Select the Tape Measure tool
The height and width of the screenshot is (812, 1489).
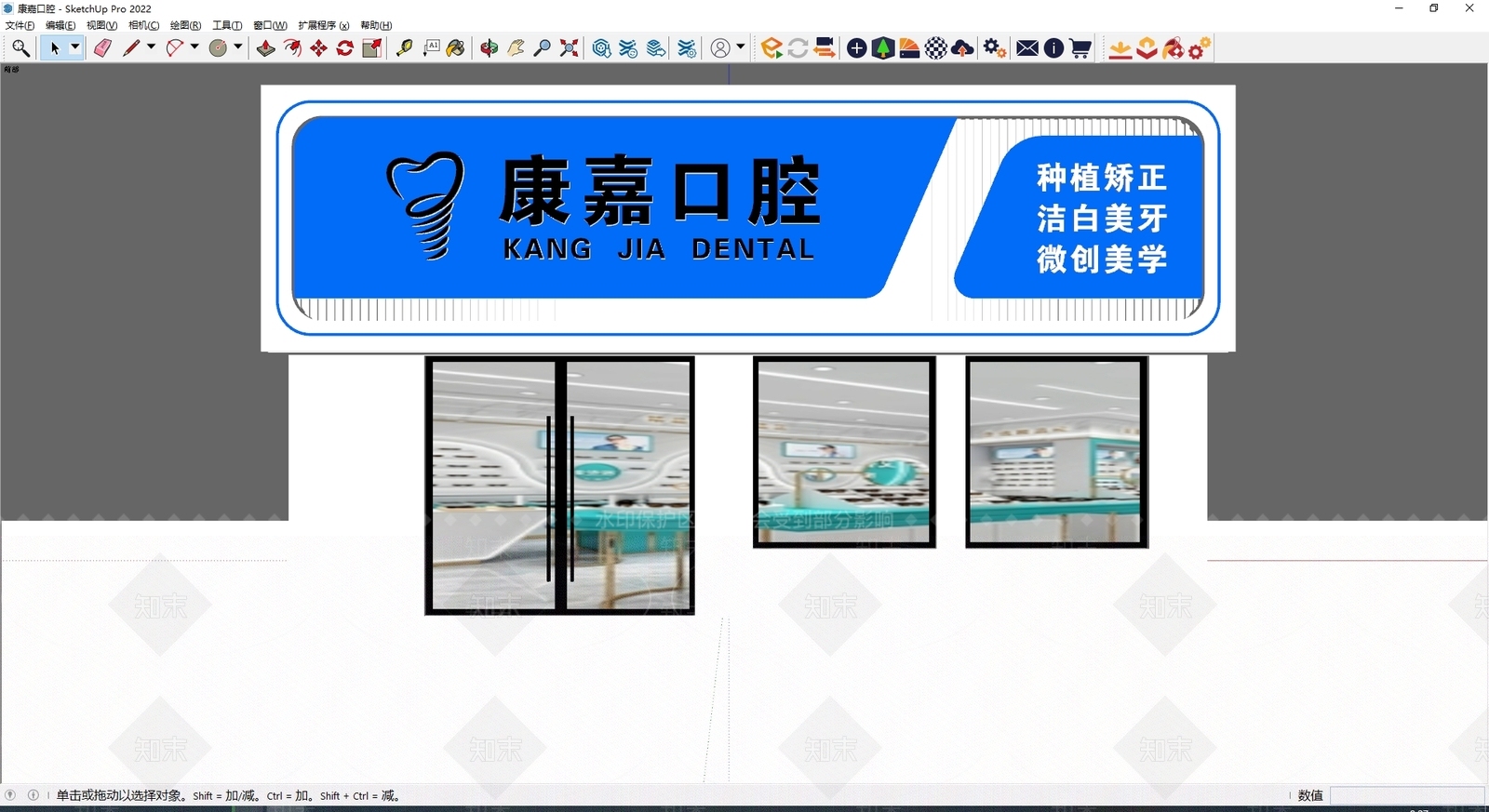(x=404, y=48)
